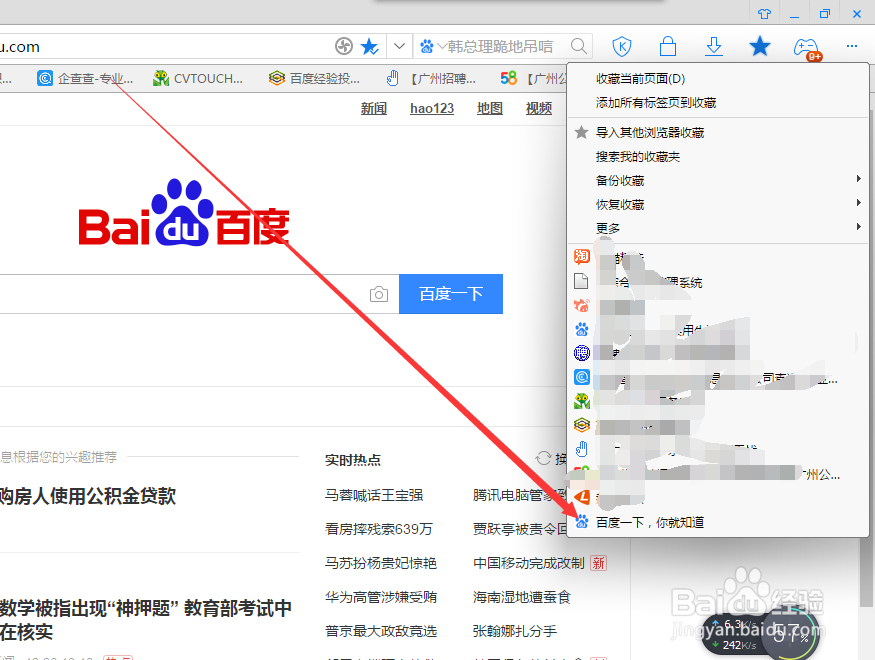The width and height of the screenshot is (875, 660).
Task: Click the refresh icon beside 实时热点
Action: (x=543, y=459)
